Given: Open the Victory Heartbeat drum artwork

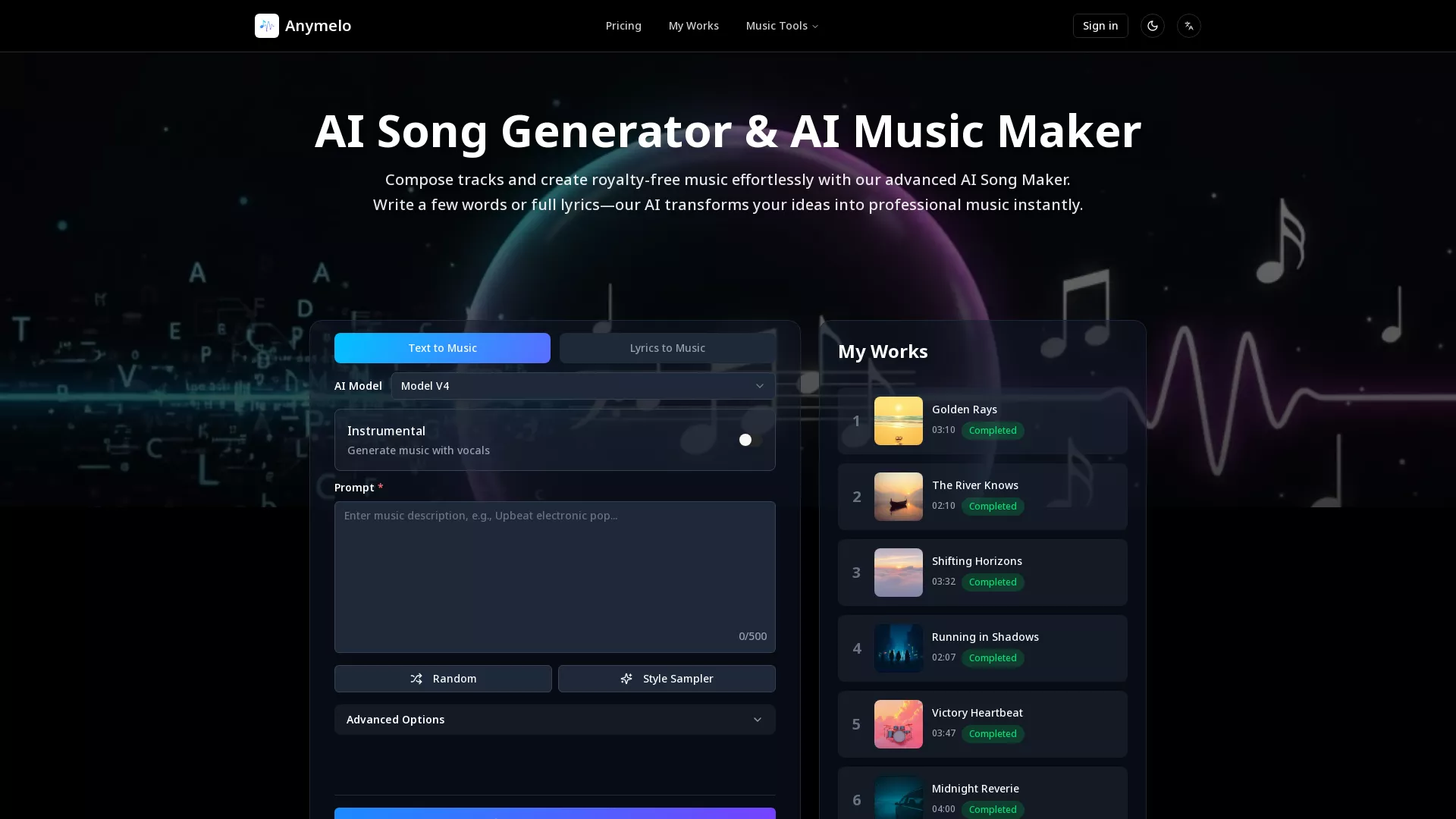Looking at the screenshot, I should [x=898, y=724].
